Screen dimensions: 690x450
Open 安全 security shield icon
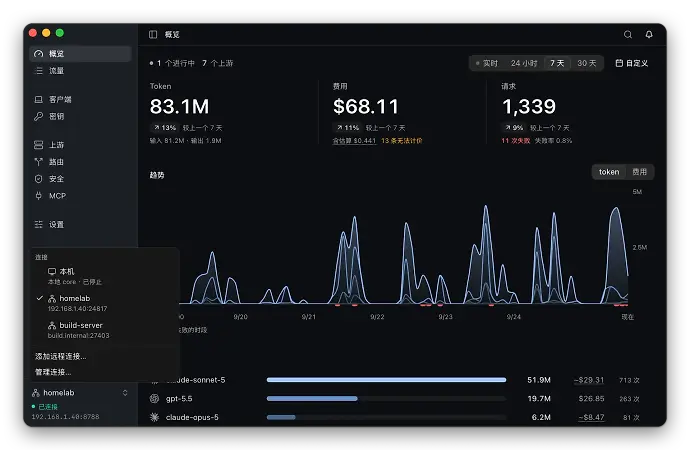click(x=39, y=179)
